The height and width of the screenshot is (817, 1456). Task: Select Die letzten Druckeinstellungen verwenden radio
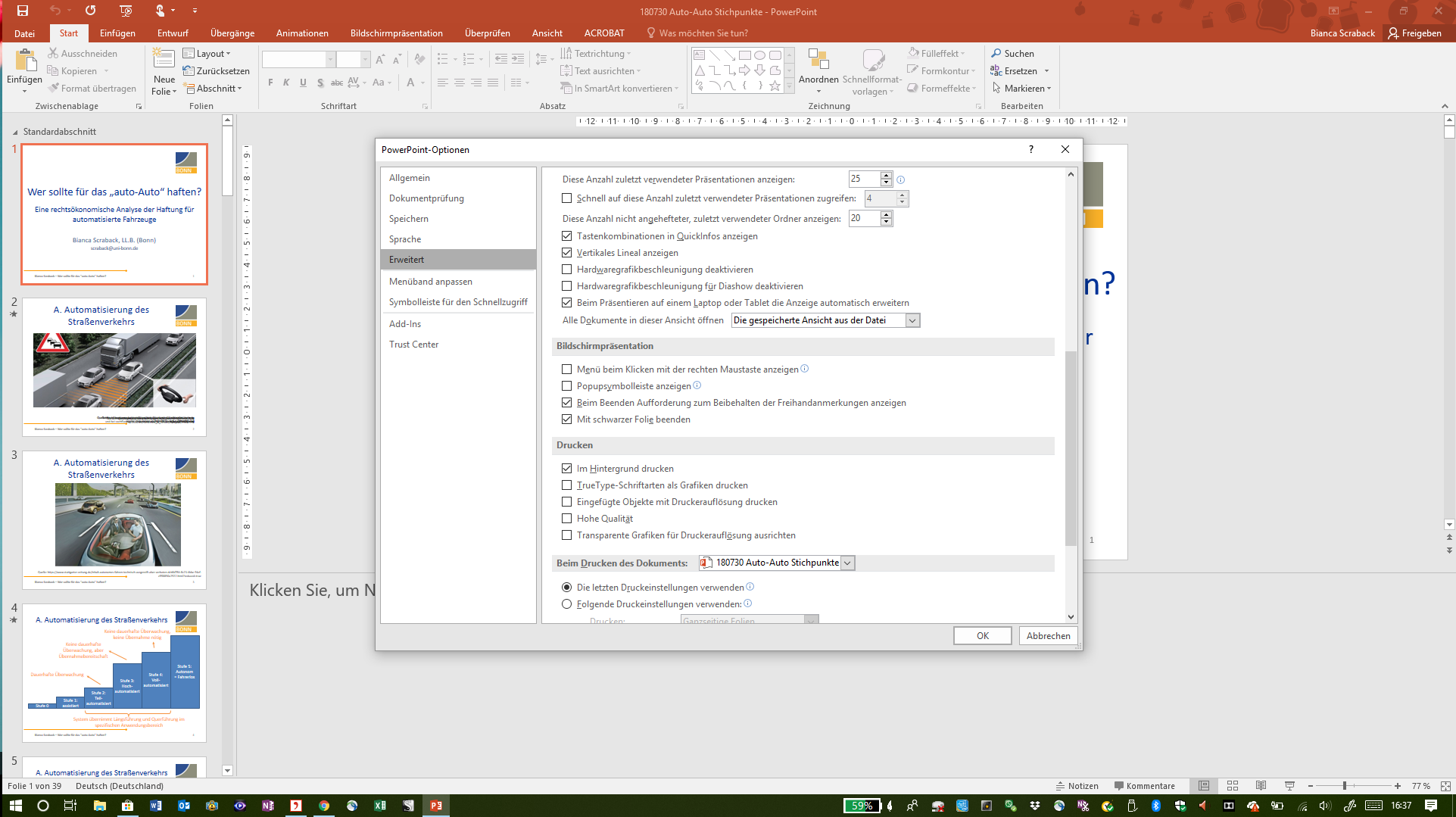(566, 588)
